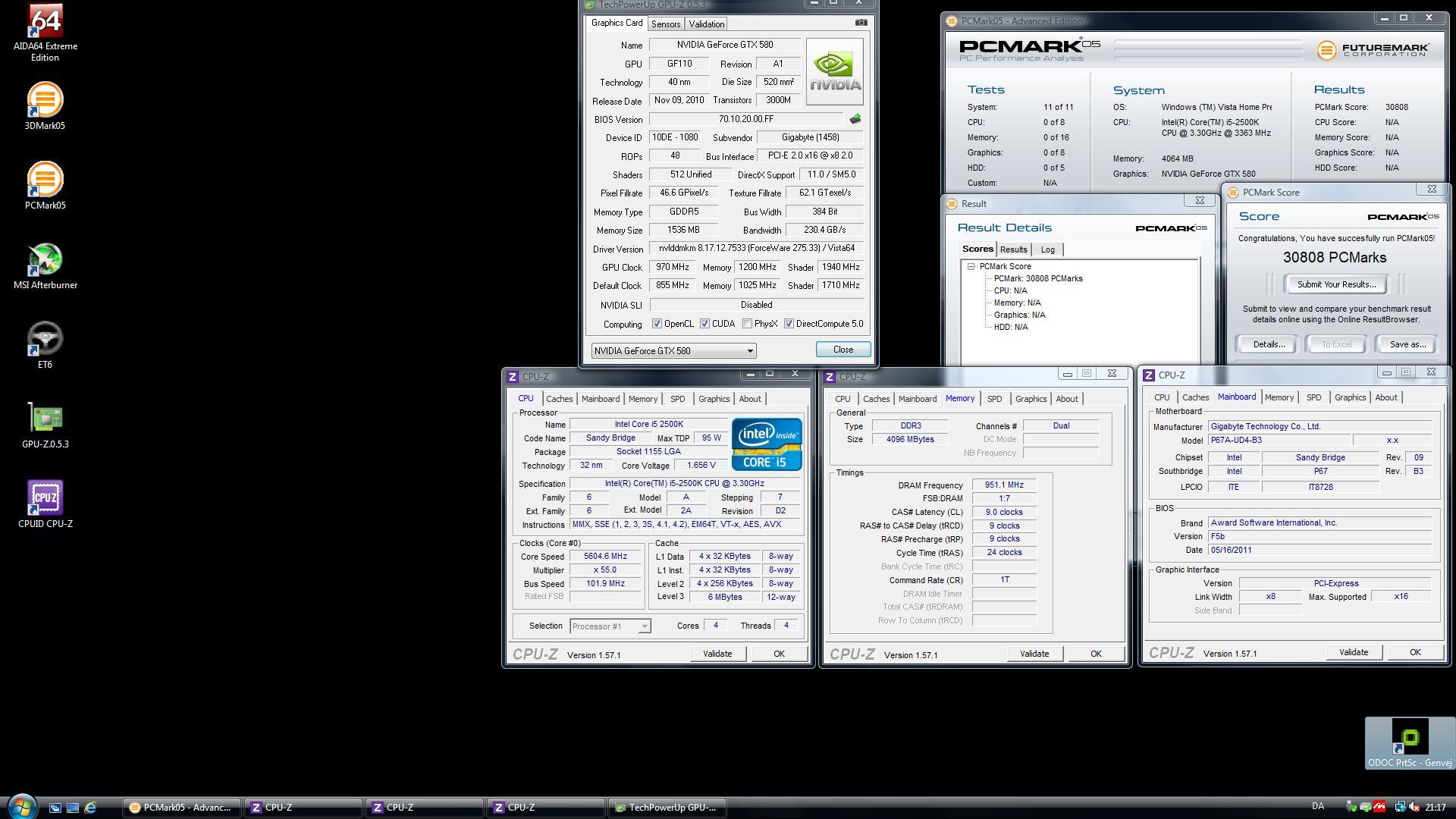Switch to TechPowerUp GPU-Z taskbar button

click(667, 808)
